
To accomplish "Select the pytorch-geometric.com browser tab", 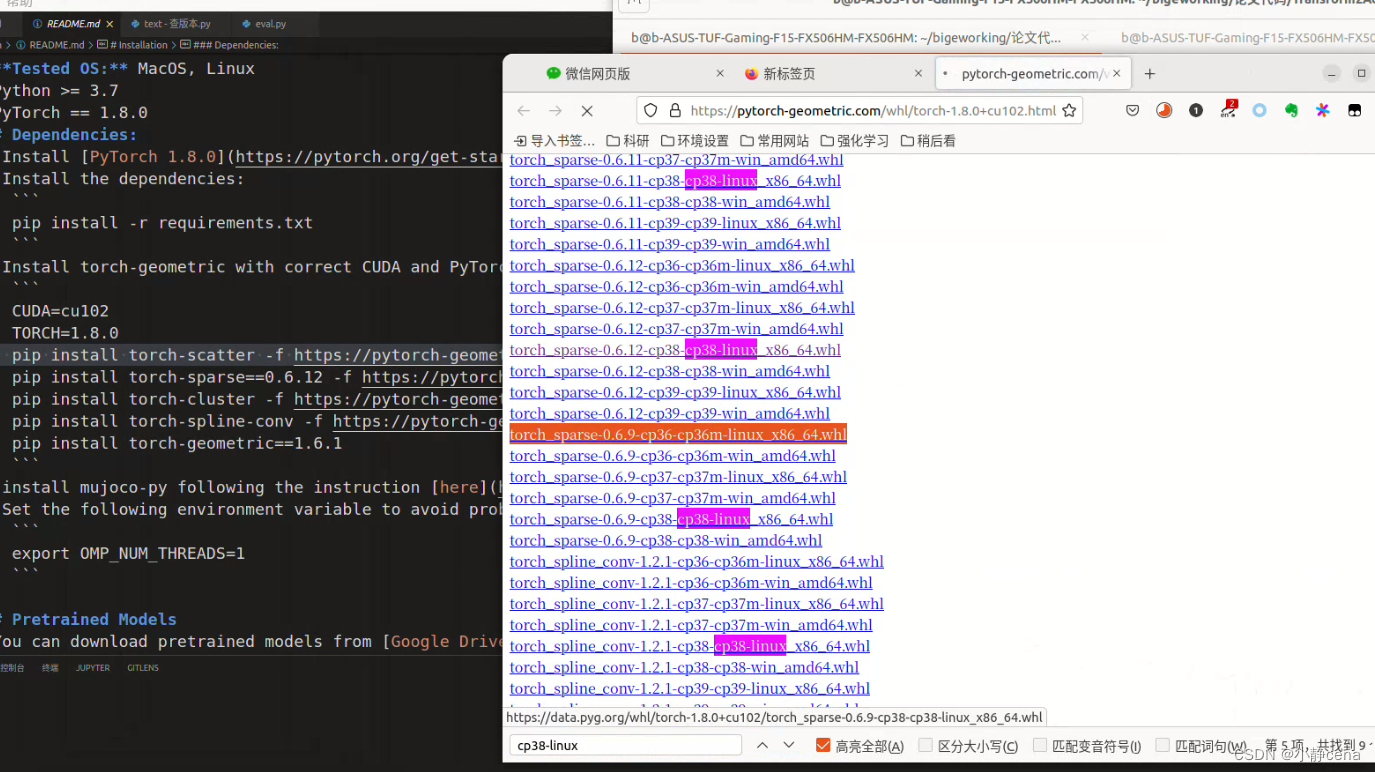I will coord(1034,74).
